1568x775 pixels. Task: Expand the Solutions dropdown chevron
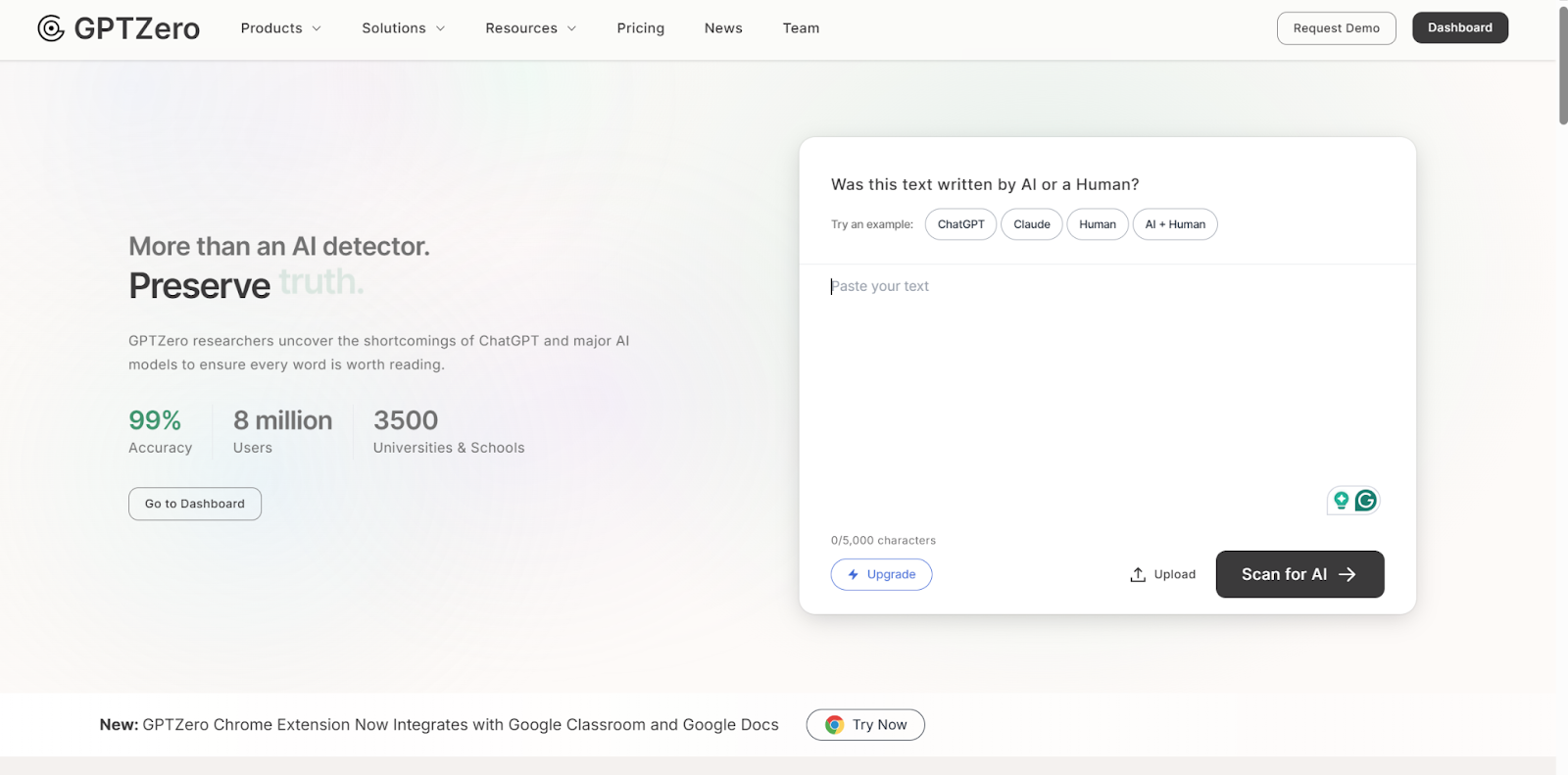440,28
